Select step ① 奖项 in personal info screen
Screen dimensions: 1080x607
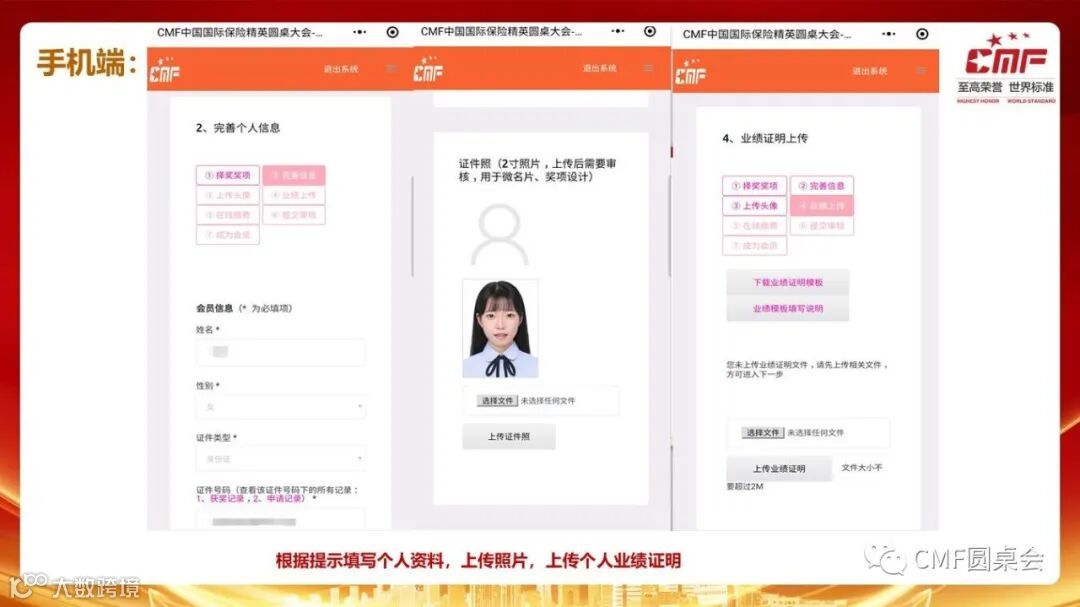[228, 175]
